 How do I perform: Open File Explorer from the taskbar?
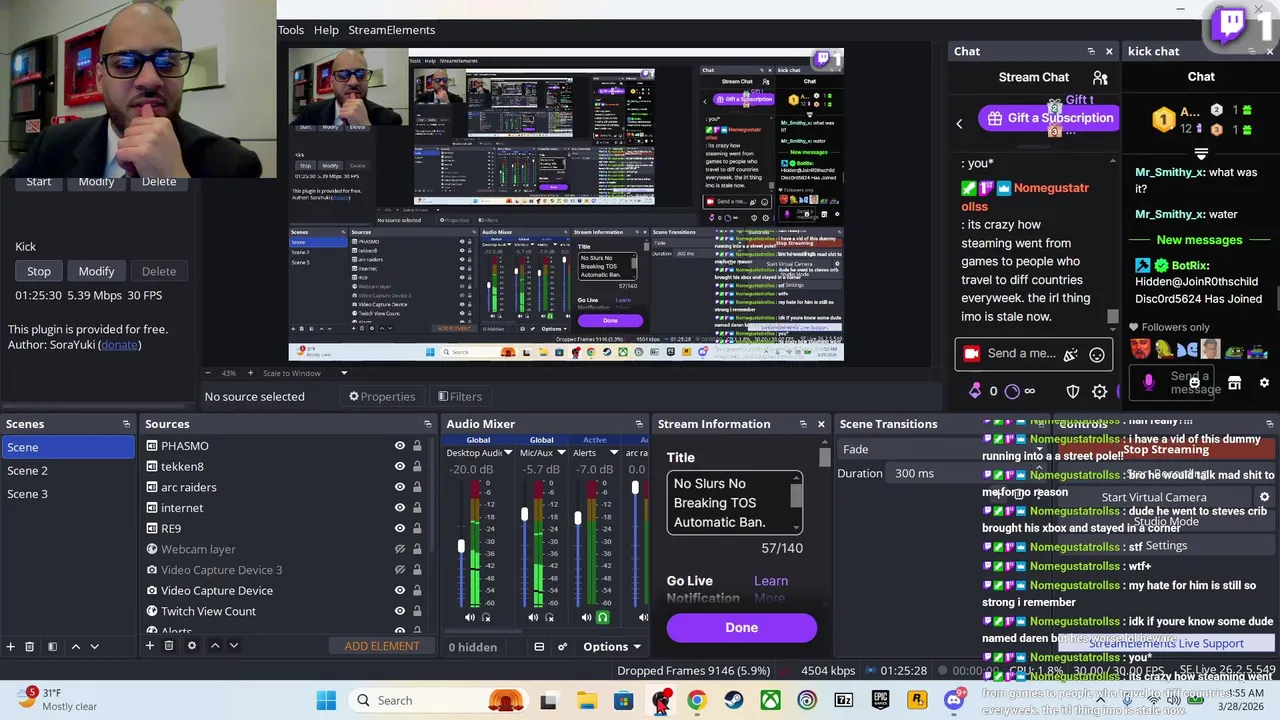[586, 701]
